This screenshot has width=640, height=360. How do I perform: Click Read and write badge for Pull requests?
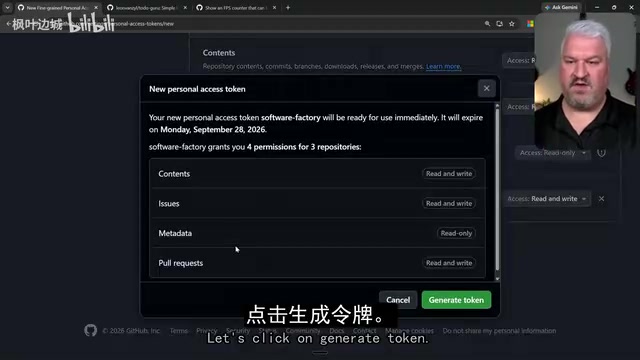click(449, 263)
